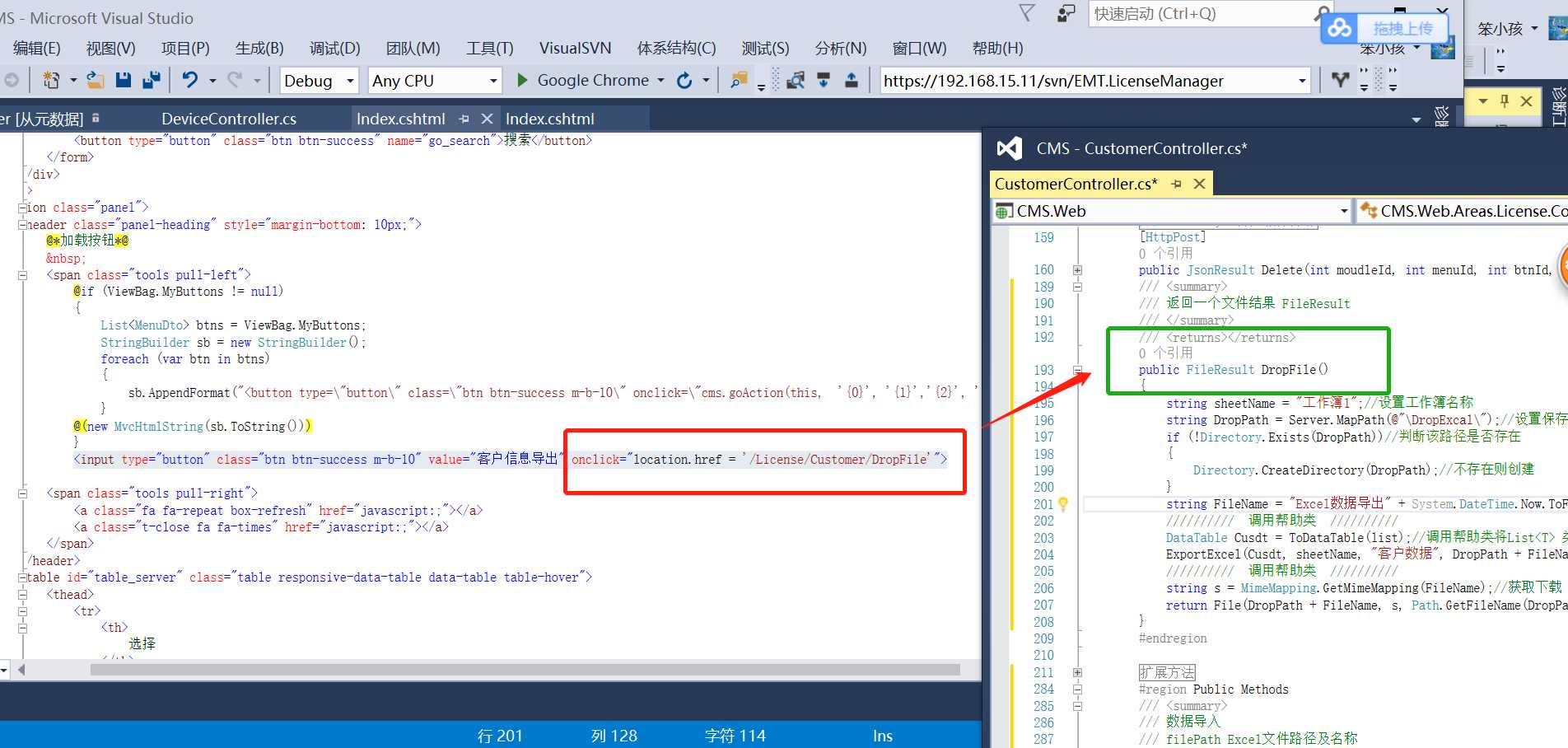Click the browser refresh icon
This screenshot has width=1568, height=748.
pos(684,80)
